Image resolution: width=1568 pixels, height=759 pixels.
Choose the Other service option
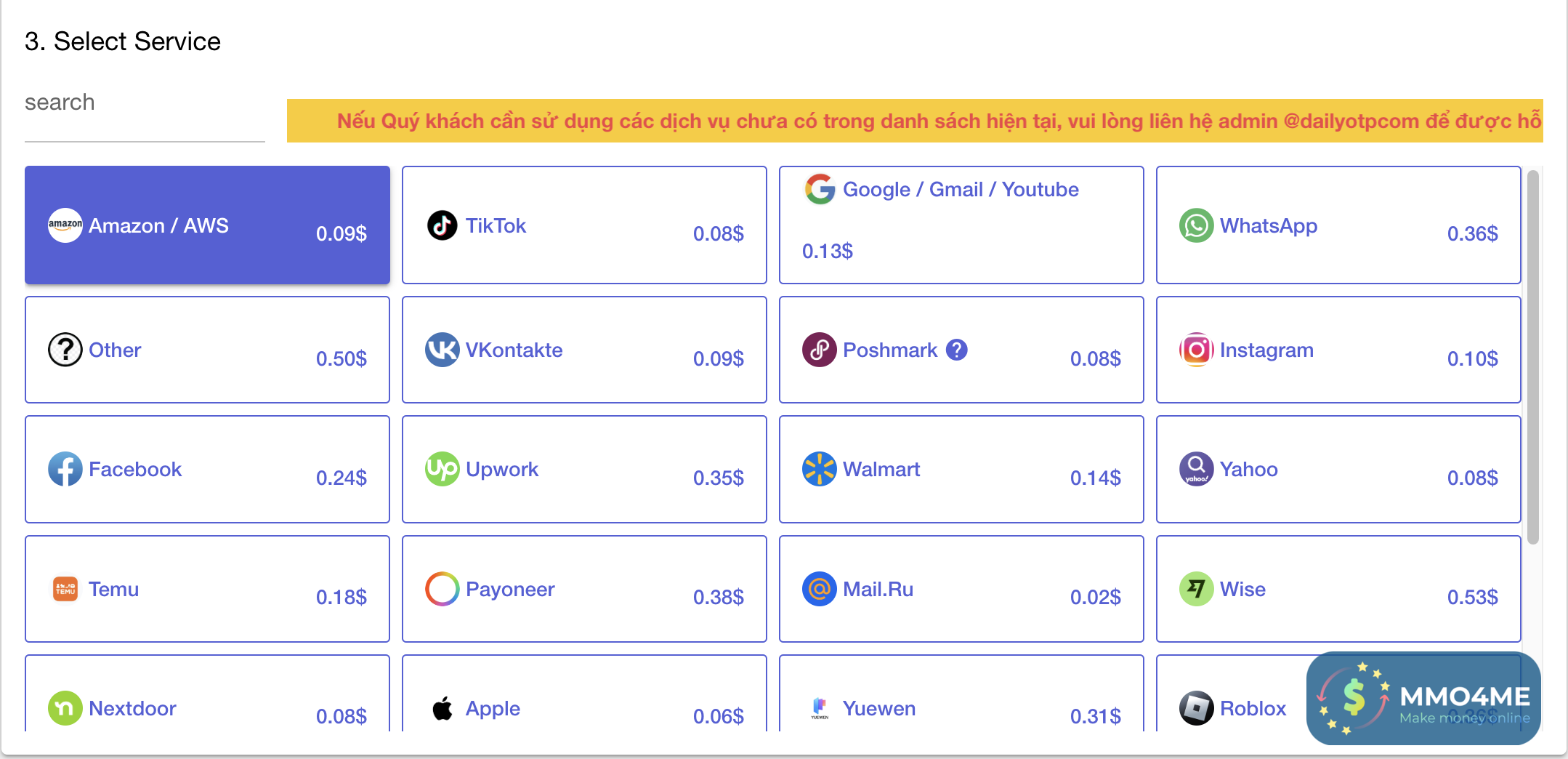(207, 350)
